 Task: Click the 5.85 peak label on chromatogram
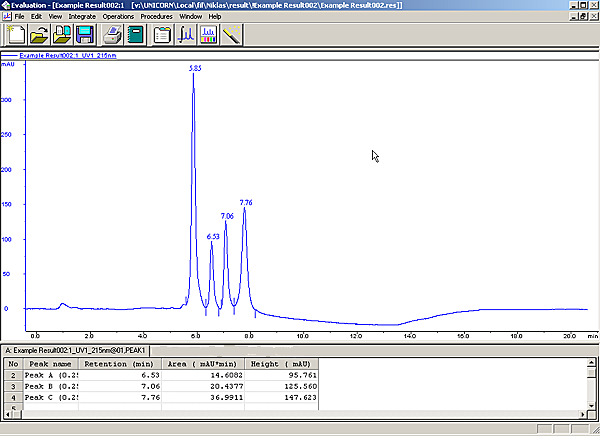pos(195,68)
